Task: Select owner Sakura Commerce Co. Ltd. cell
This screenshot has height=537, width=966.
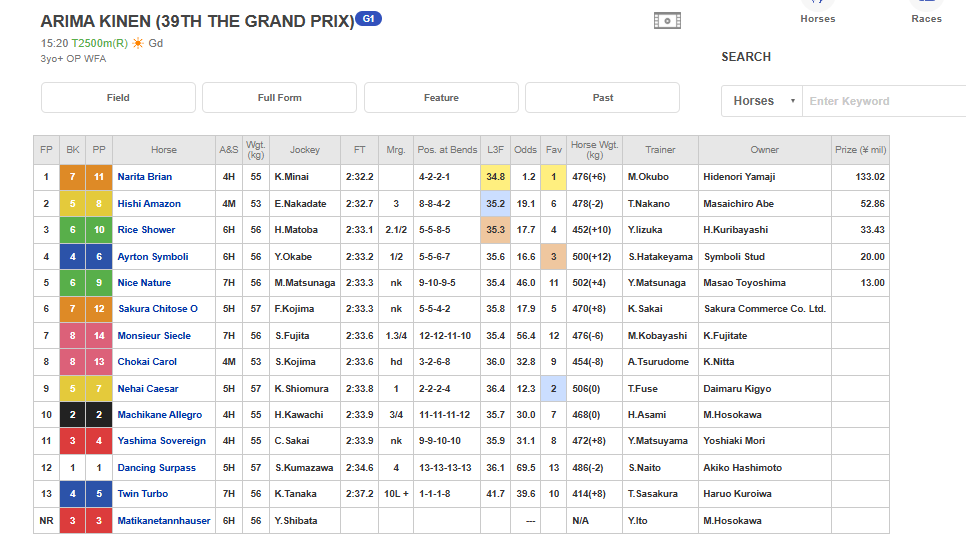Action: coord(765,309)
